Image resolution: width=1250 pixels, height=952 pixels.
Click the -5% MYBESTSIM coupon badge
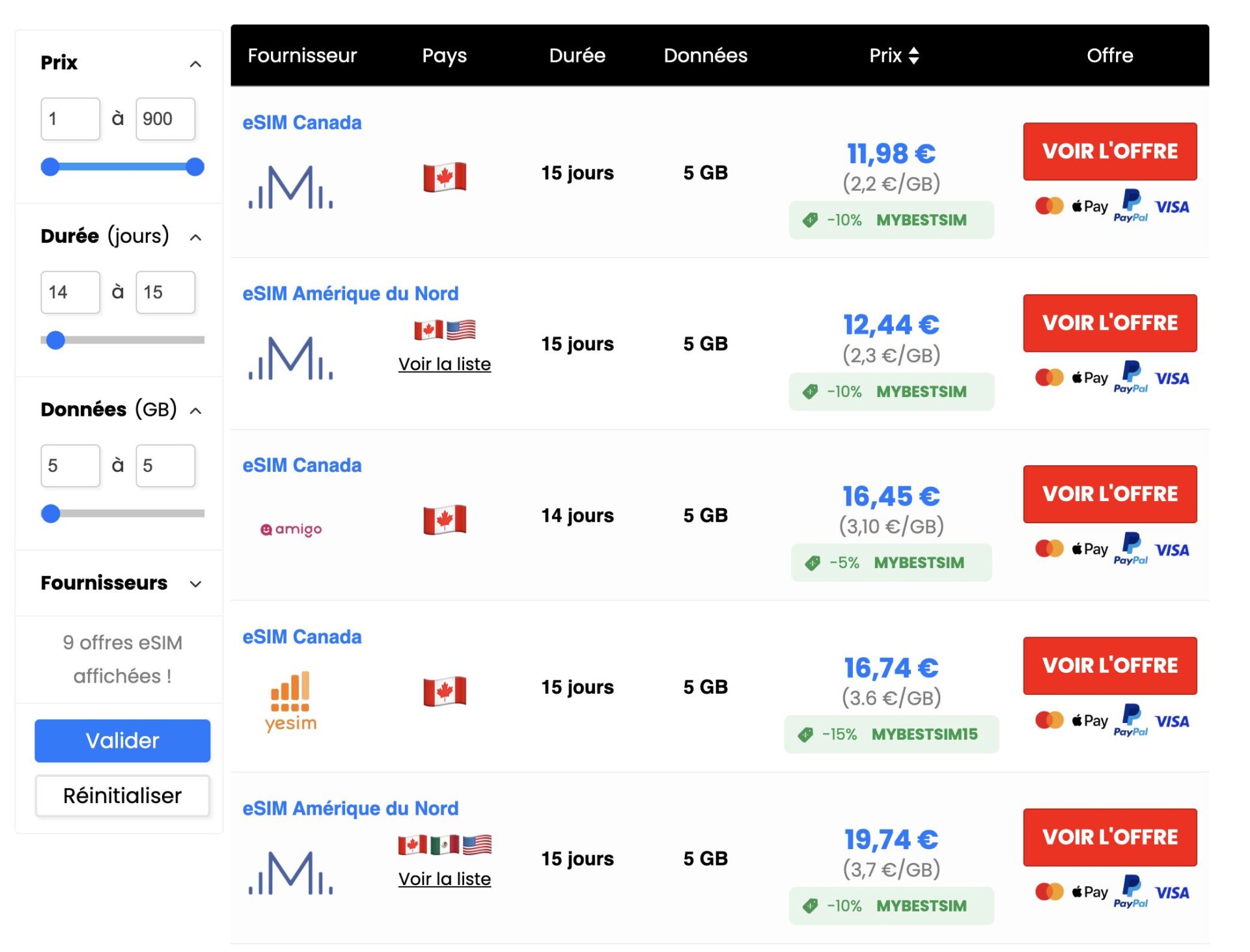(891, 563)
